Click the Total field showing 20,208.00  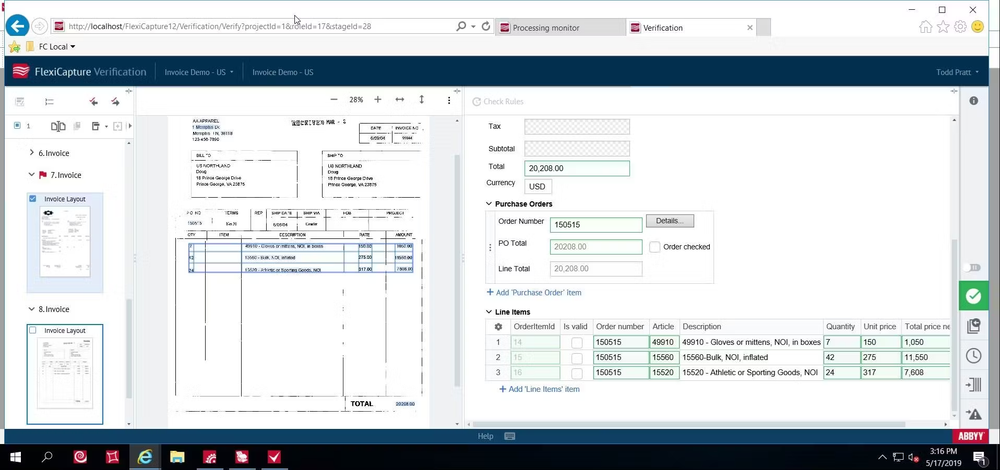(x=577, y=168)
